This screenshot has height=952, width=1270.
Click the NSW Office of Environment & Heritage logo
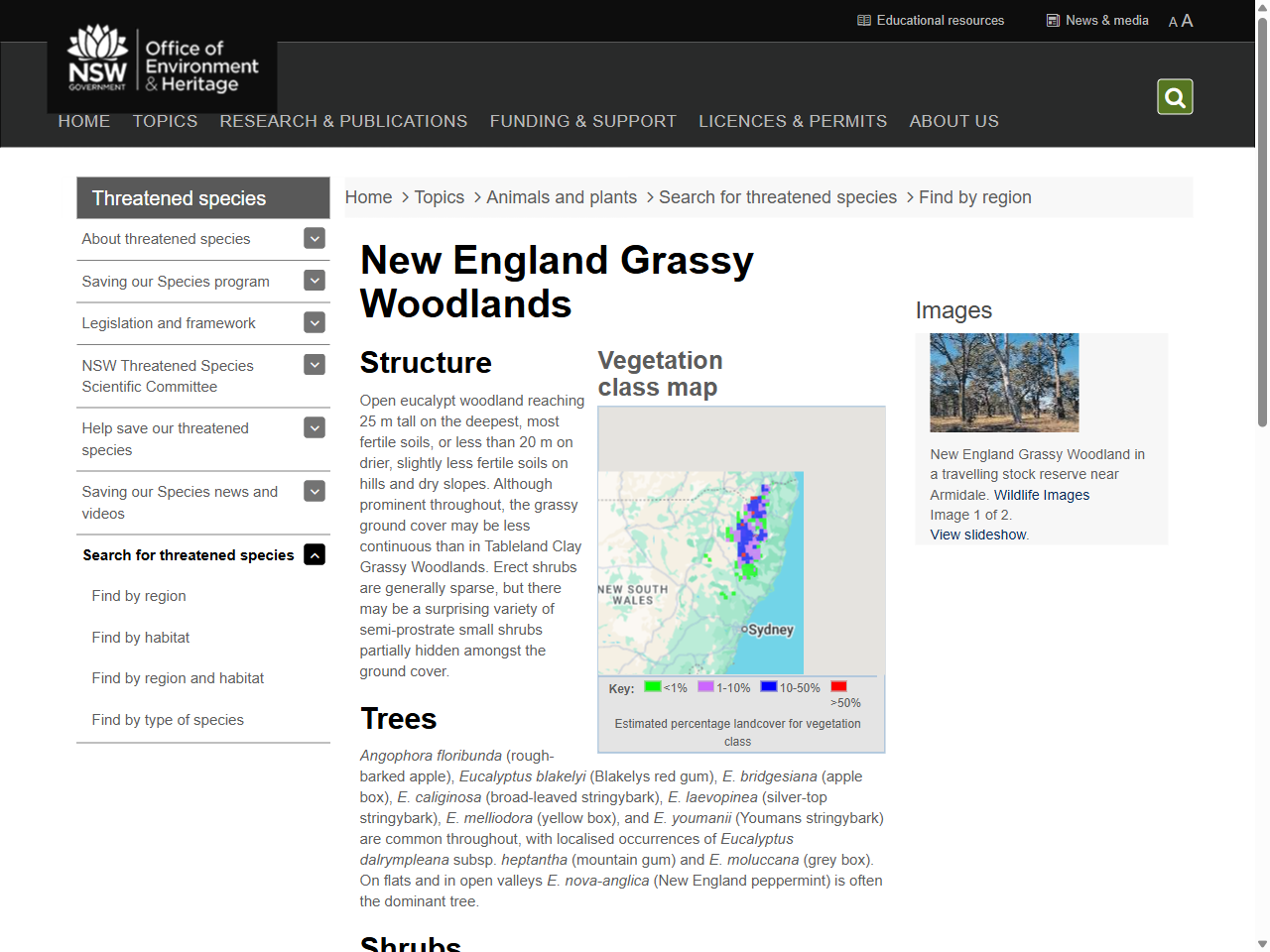tap(162, 61)
